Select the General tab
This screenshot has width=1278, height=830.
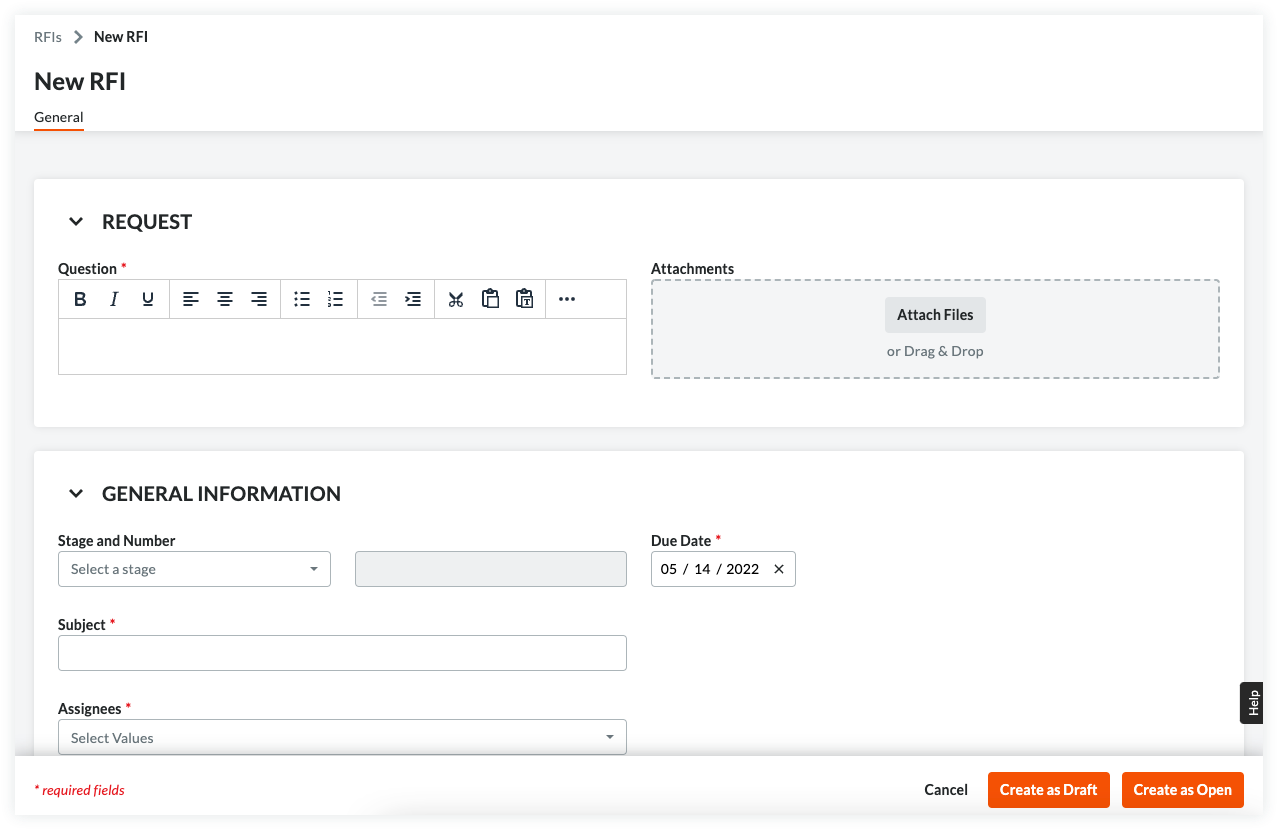(x=59, y=117)
